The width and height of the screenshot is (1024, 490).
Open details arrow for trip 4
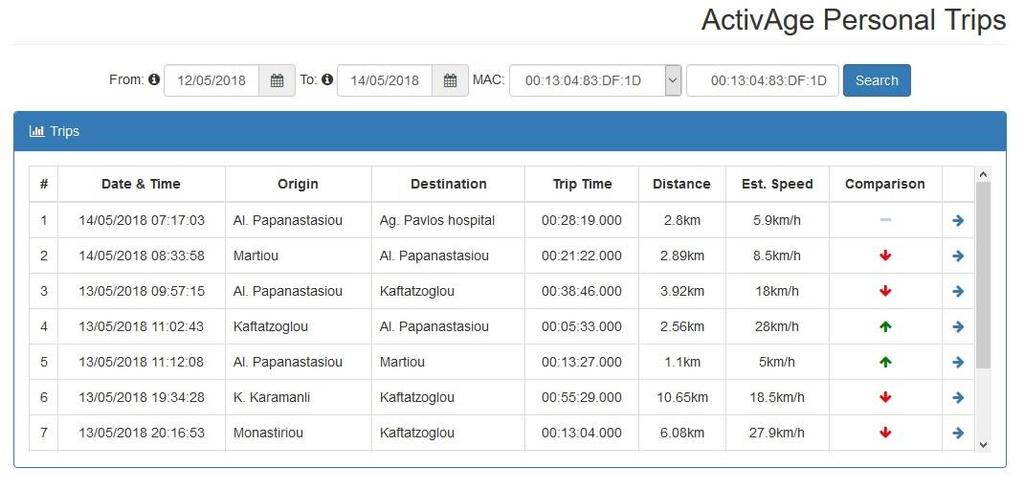point(958,327)
